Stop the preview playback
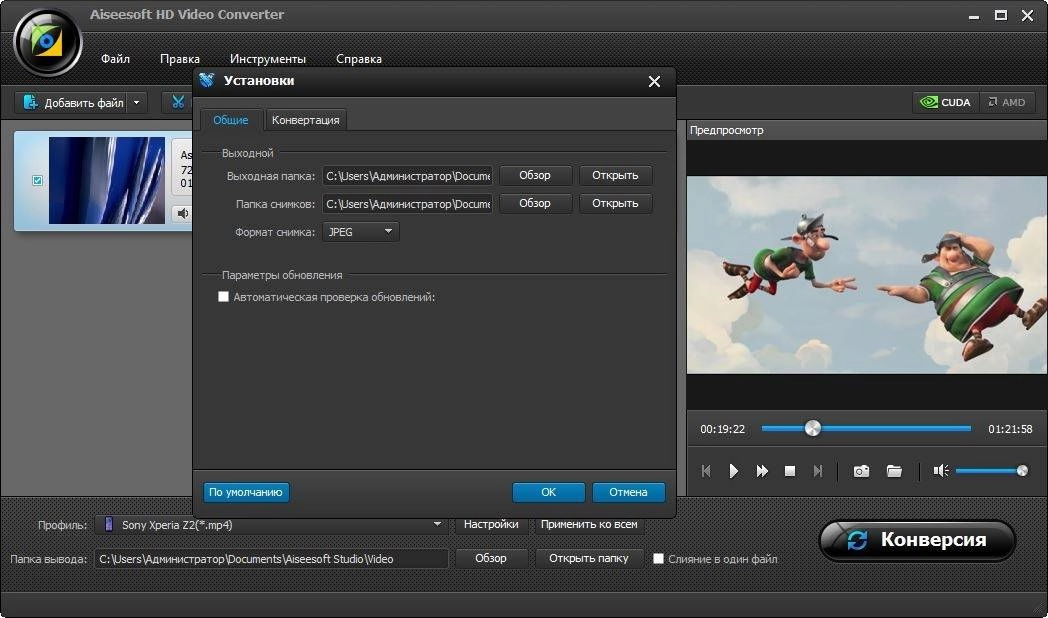This screenshot has height=618, width=1048. 789,471
